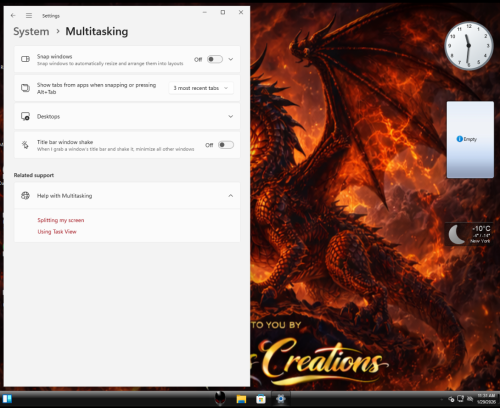Click the Alienware head taskbar icon
This screenshot has width=500, height=408.
(x=220, y=398)
